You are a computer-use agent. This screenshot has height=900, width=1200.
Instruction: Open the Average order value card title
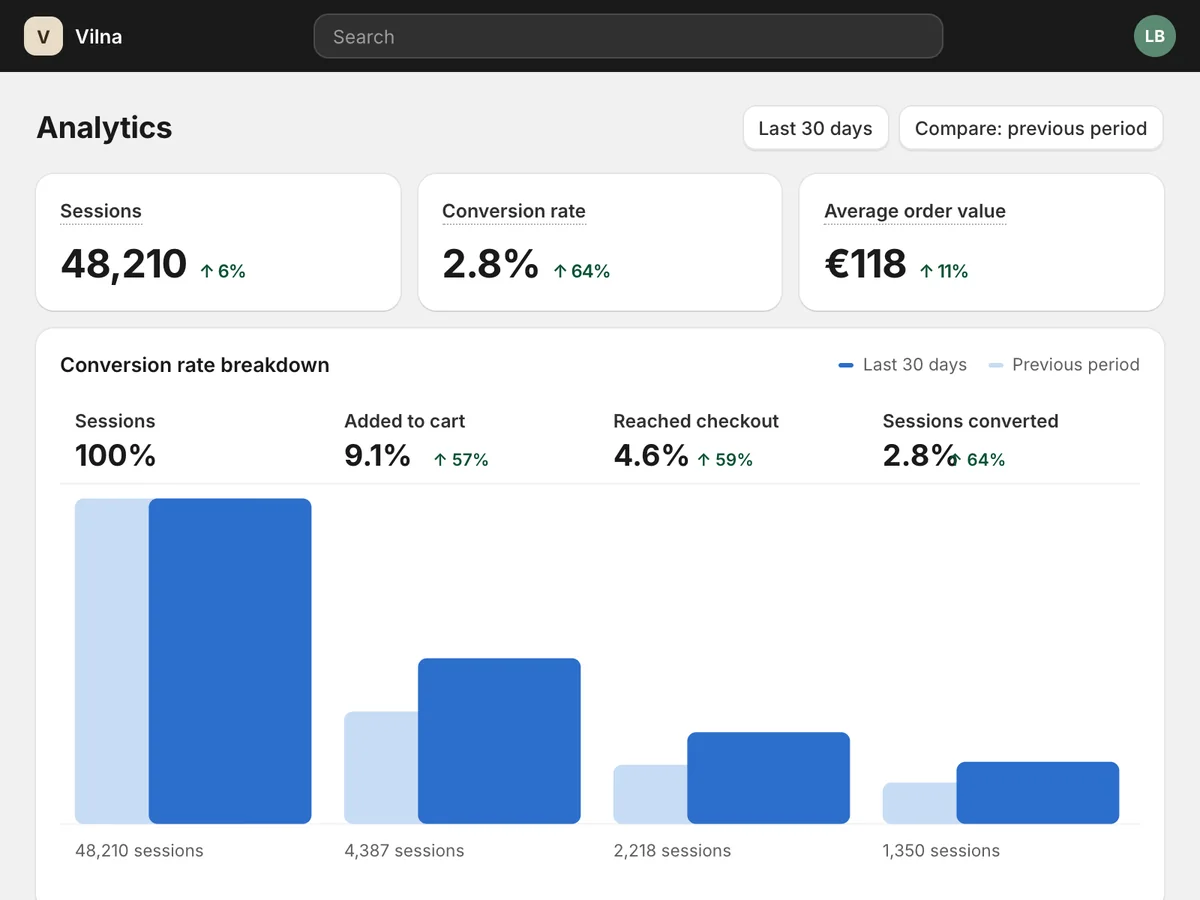(x=915, y=211)
